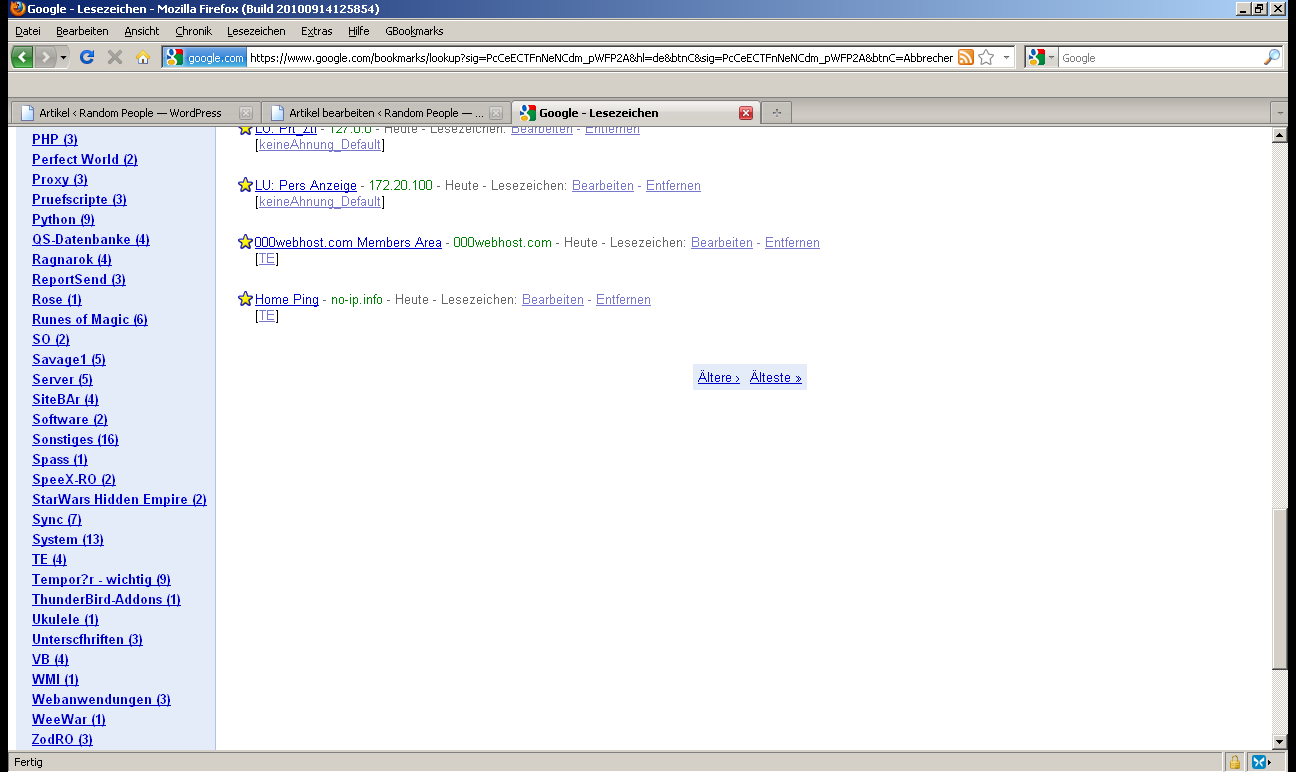
Task: Click the Forward navigation arrow
Action: coord(45,57)
